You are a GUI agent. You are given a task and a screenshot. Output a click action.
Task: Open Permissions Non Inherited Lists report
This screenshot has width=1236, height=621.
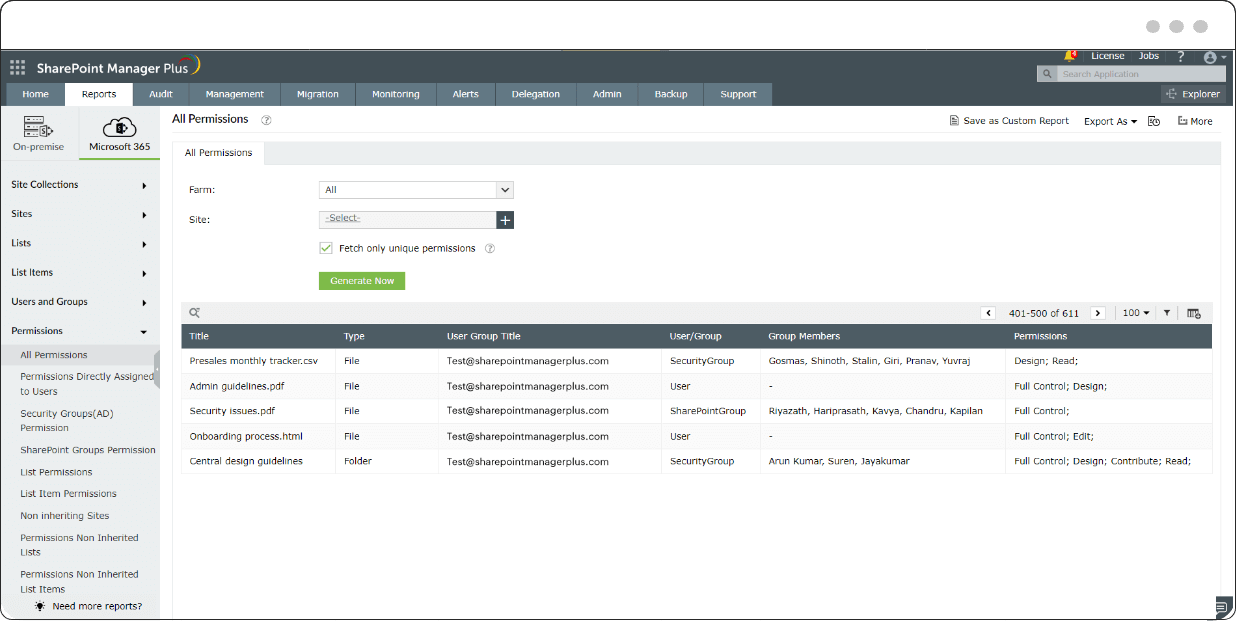pyautogui.click(x=79, y=545)
